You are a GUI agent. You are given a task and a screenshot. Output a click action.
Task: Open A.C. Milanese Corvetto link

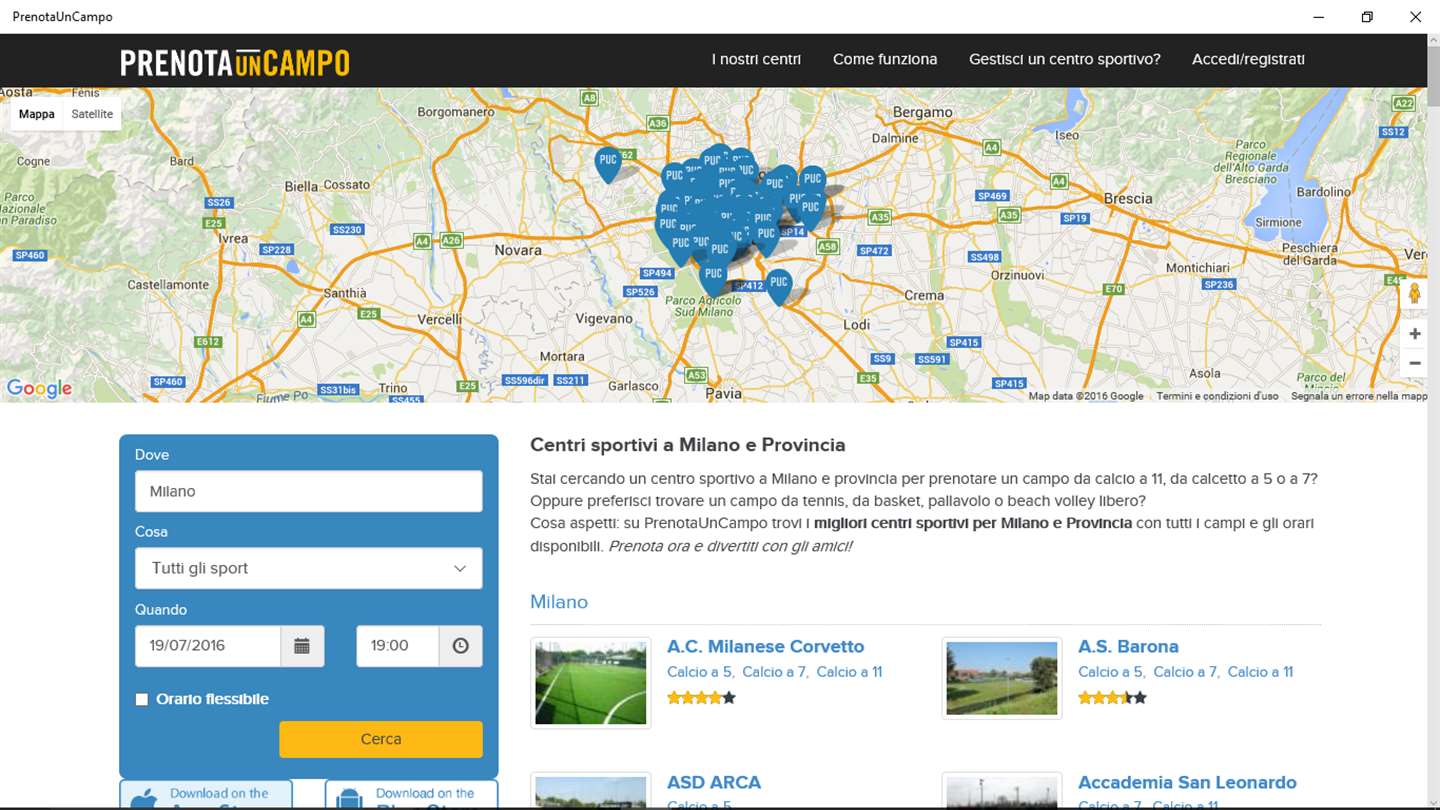pyautogui.click(x=766, y=646)
